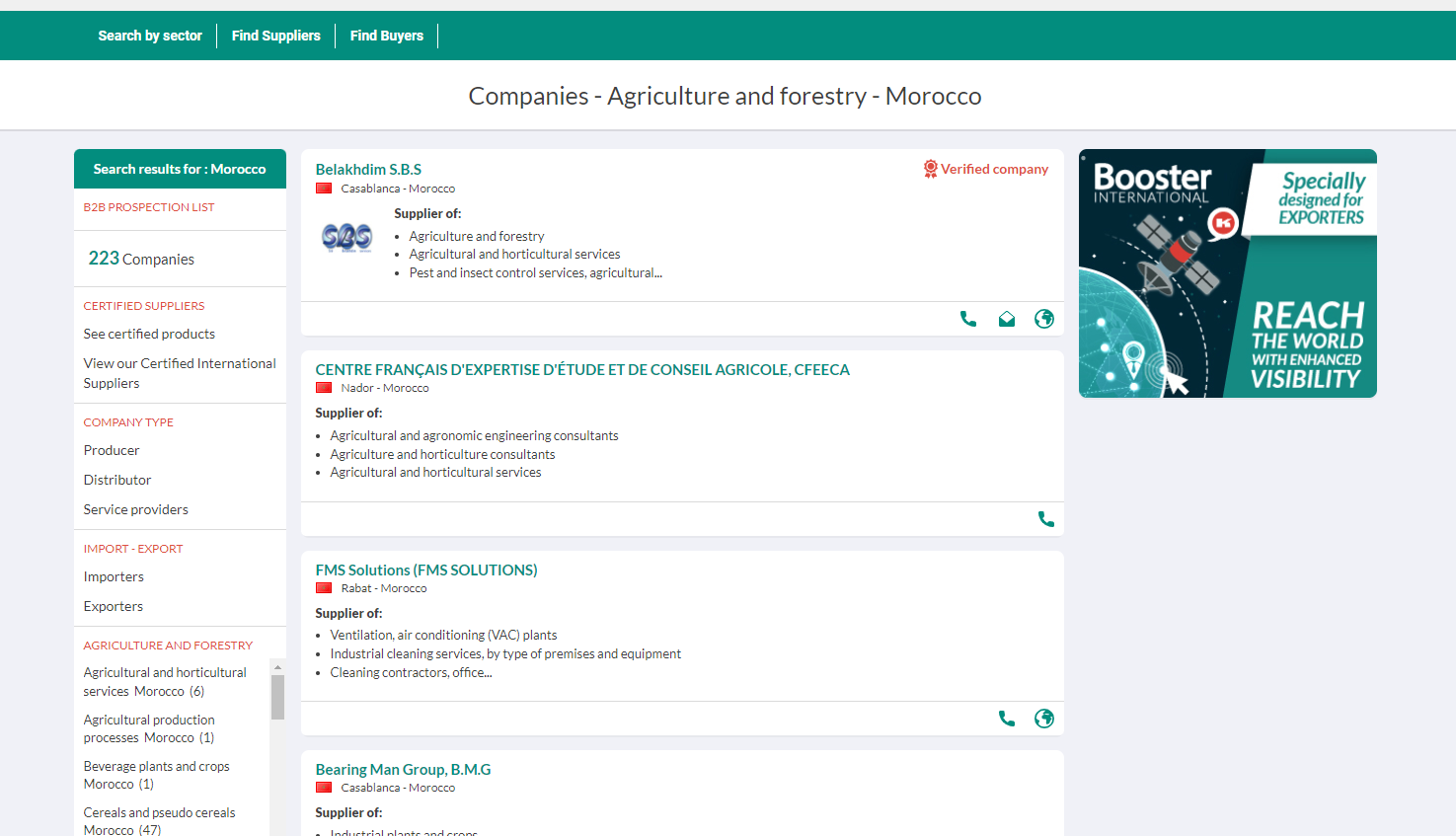The width and height of the screenshot is (1456, 836).
Task: Click Search results for : Morocco header
Action: 180,169
